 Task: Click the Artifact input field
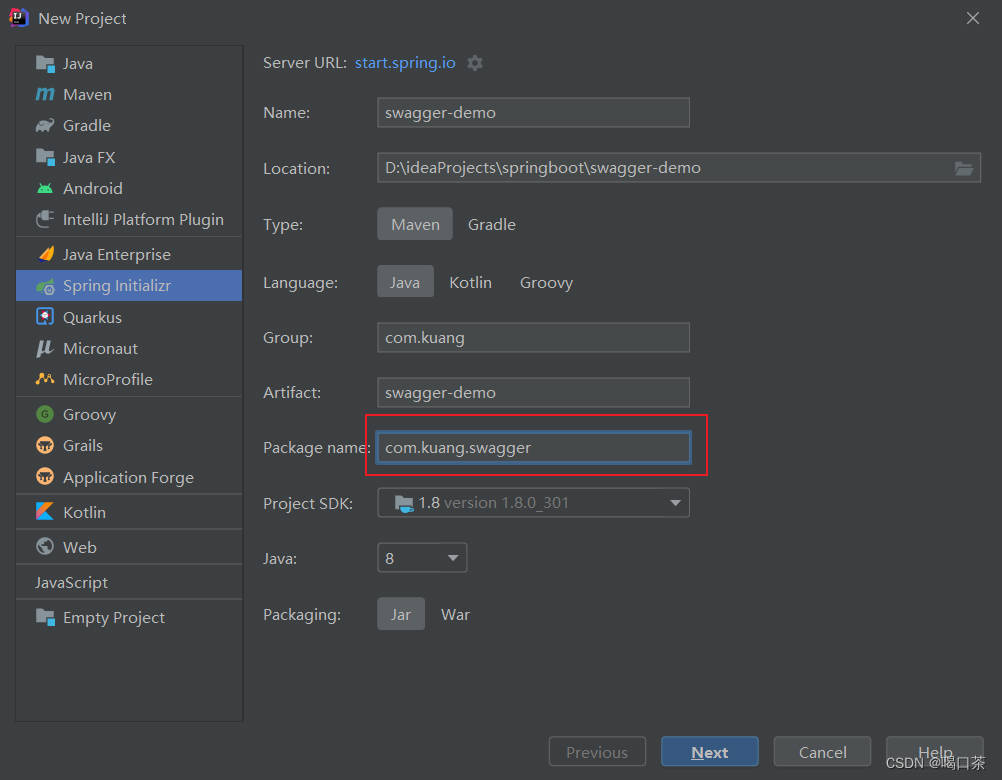pyautogui.click(x=534, y=392)
